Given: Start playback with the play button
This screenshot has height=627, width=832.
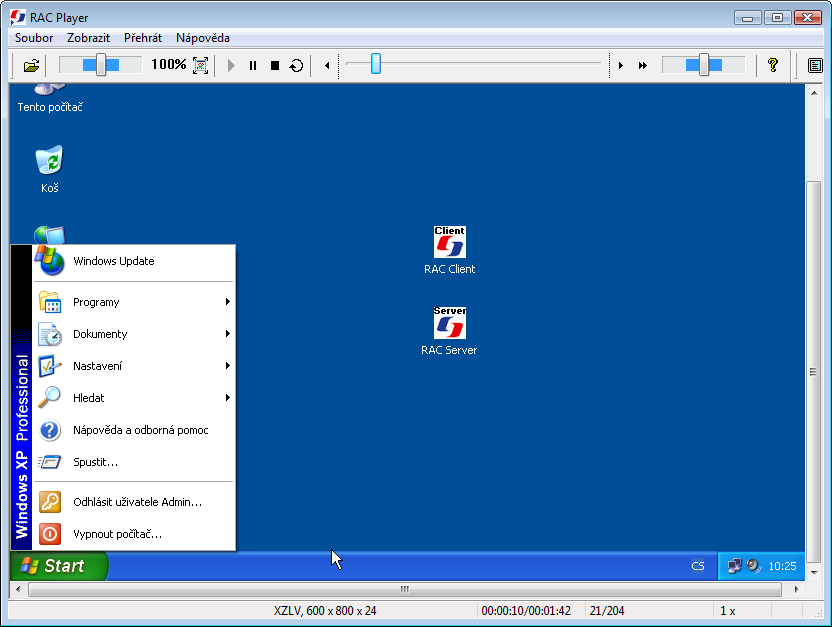Looking at the screenshot, I should pyautogui.click(x=231, y=65).
